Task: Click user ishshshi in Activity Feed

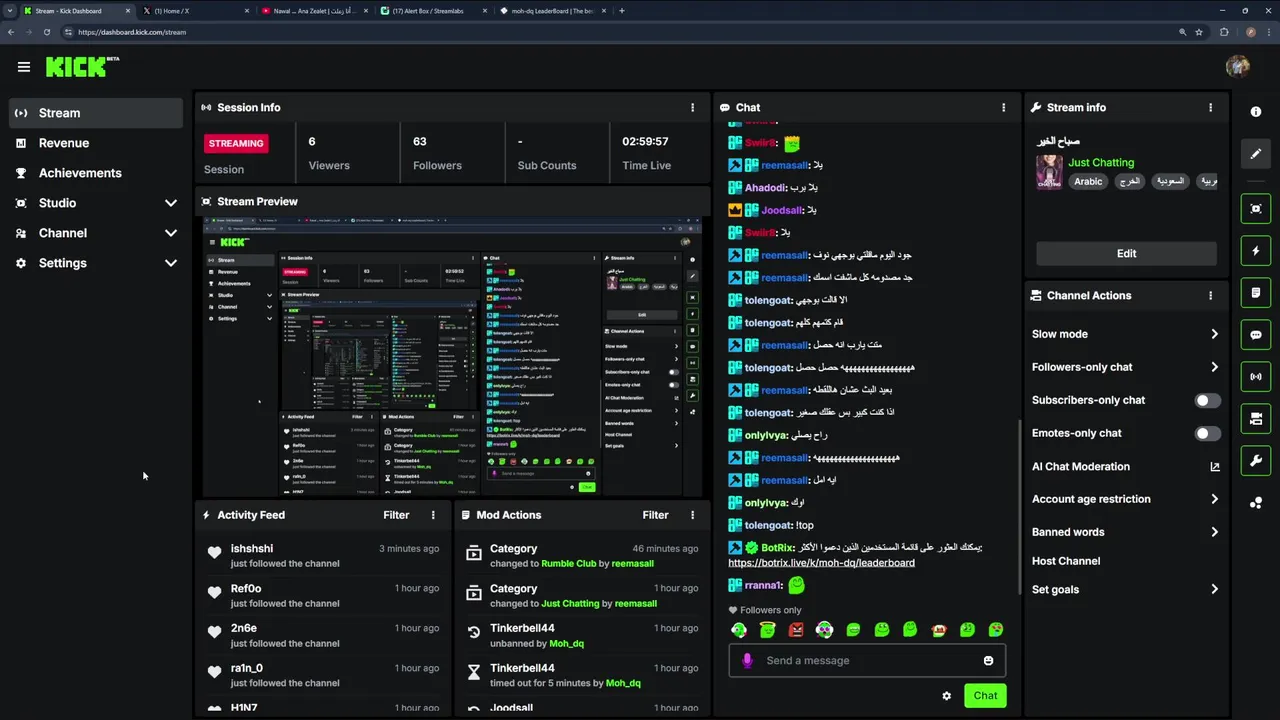Action: [252, 549]
